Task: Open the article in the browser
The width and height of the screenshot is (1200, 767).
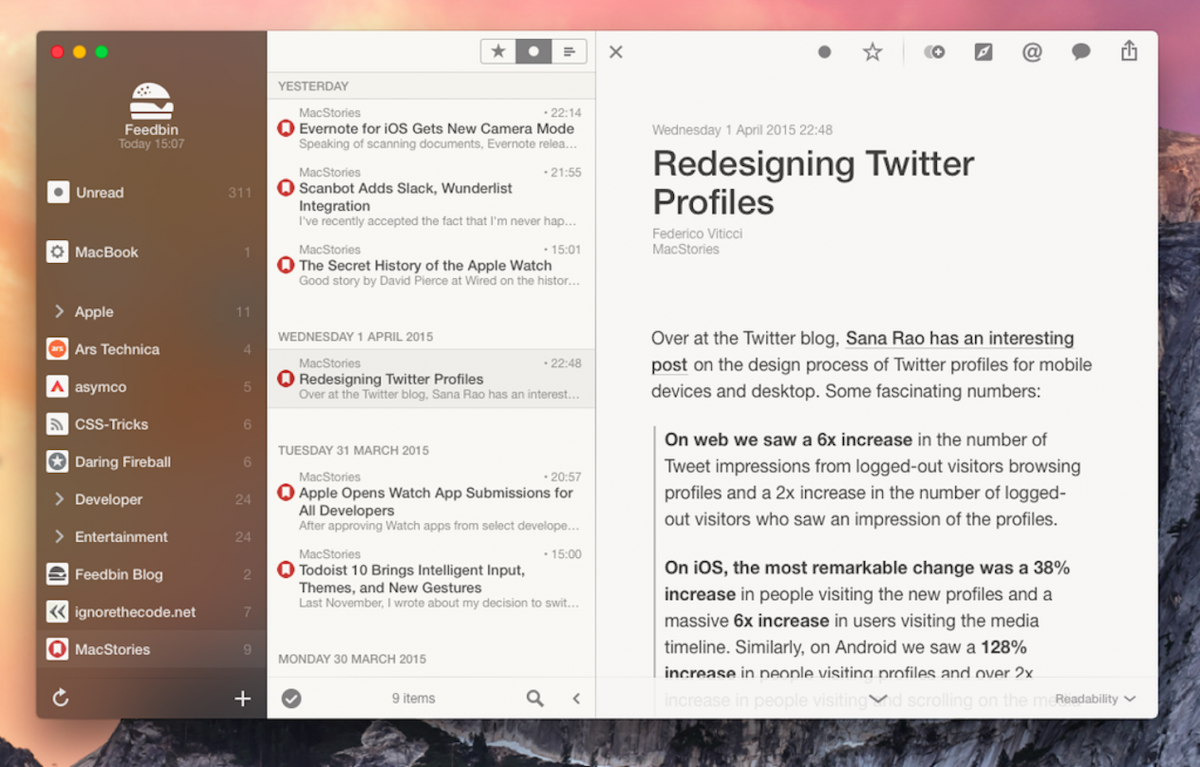Action: [982, 51]
